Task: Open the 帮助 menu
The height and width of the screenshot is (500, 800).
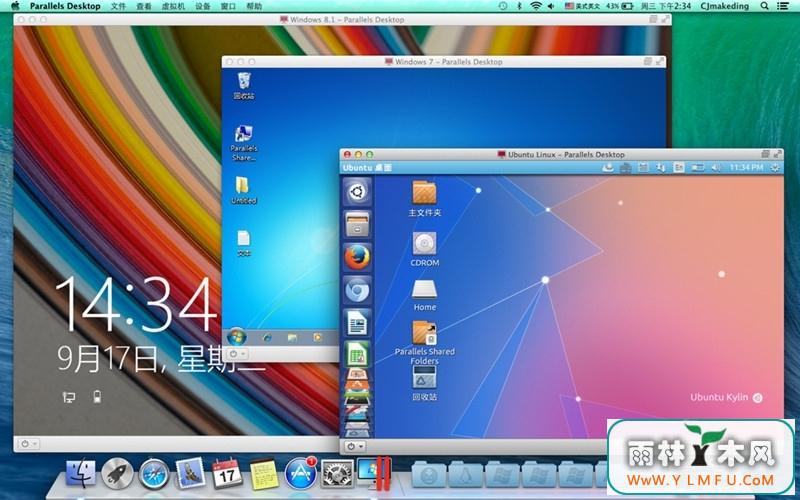Action: coord(254,6)
